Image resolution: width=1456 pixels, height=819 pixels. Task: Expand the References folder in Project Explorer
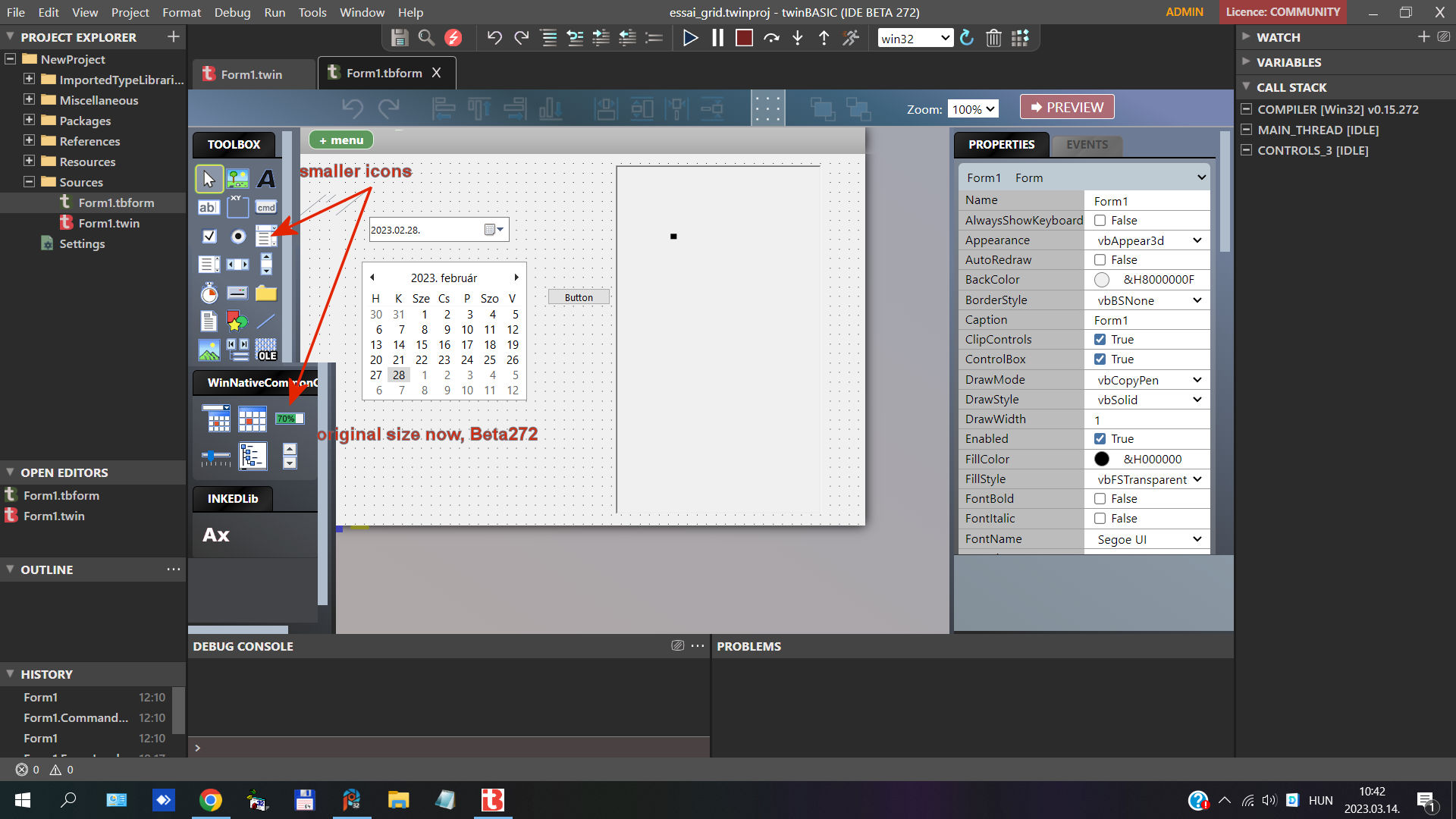pos(29,140)
